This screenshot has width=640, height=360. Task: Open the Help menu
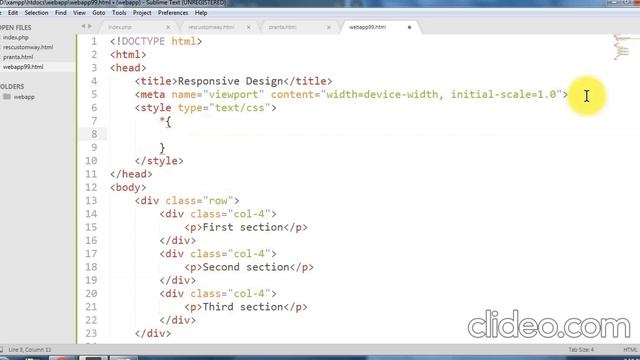(x=201, y=13)
